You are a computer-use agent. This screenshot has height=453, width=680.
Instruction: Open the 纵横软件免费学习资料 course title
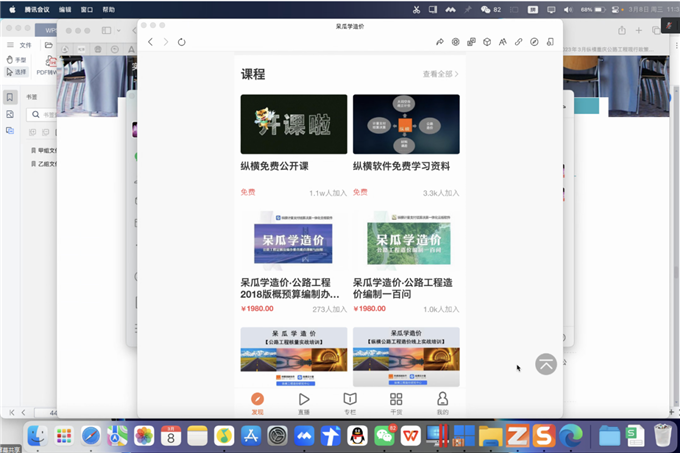[x=401, y=166]
